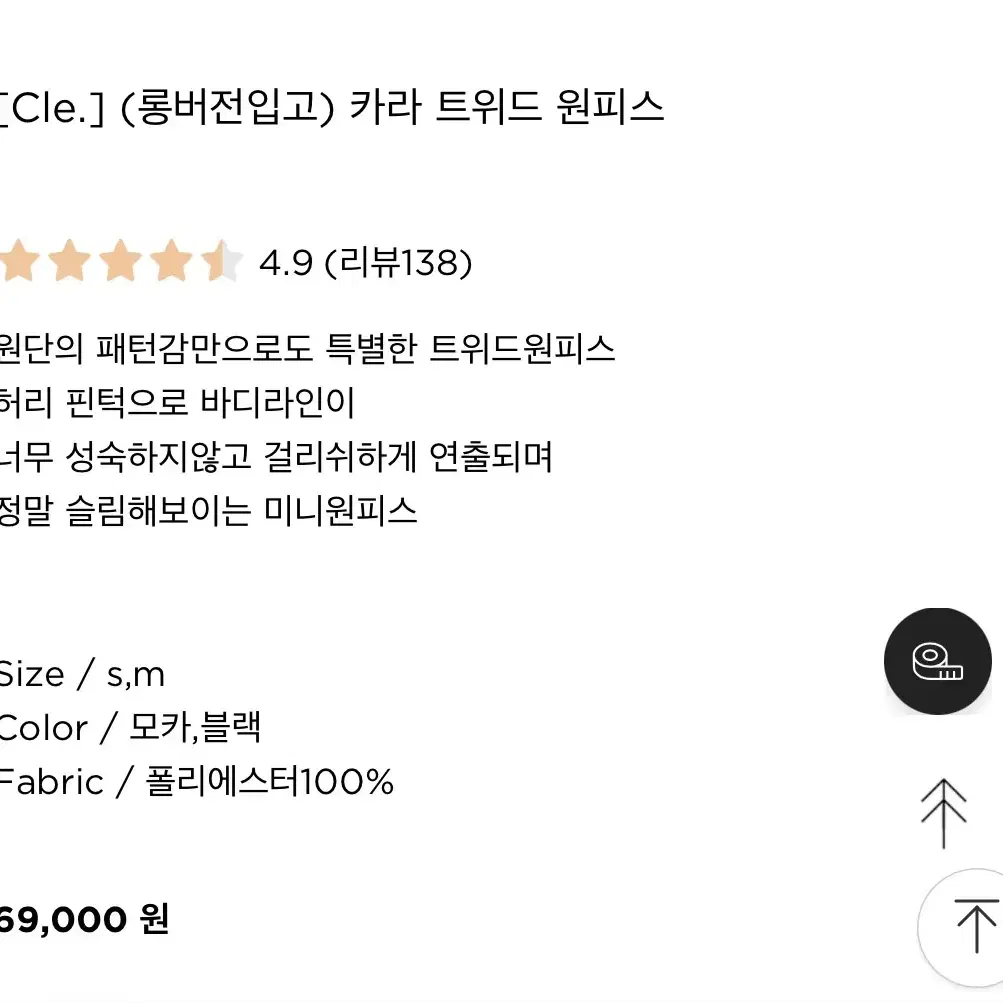Select the second rating star
The width and height of the screenshot is (1003, 1003).
pos(70,261)
